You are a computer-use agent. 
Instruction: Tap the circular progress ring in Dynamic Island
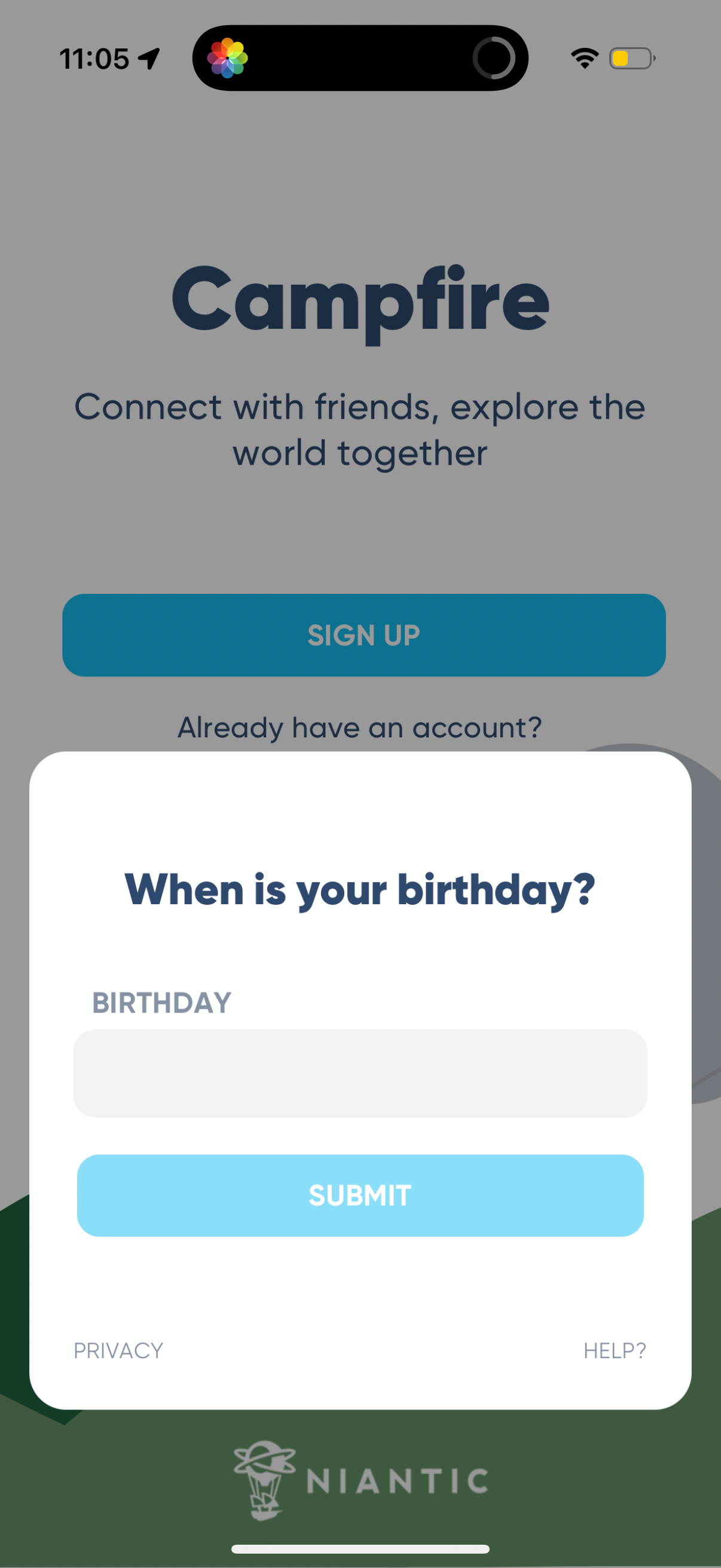coord(493,59)
